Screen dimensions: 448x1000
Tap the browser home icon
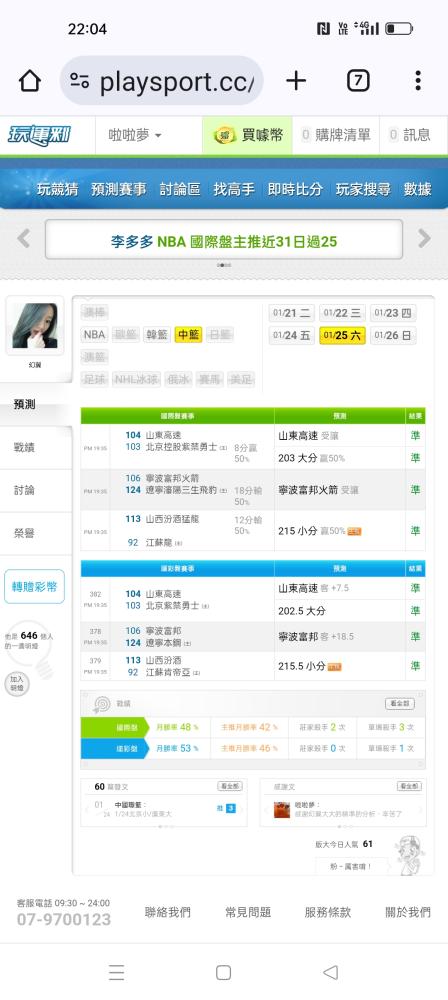pos(29,81)
